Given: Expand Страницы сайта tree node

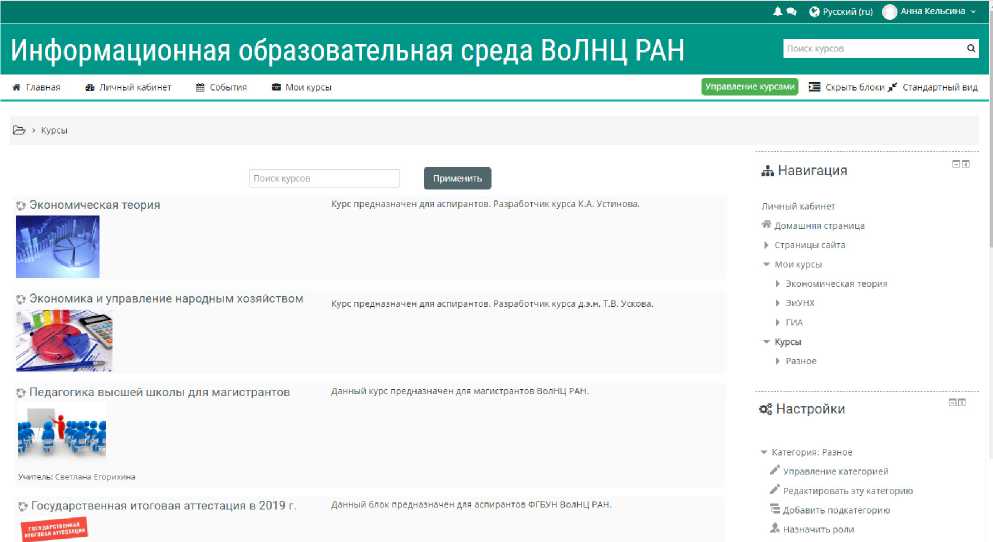Looking at the screenshot, I should coord(766,245).
